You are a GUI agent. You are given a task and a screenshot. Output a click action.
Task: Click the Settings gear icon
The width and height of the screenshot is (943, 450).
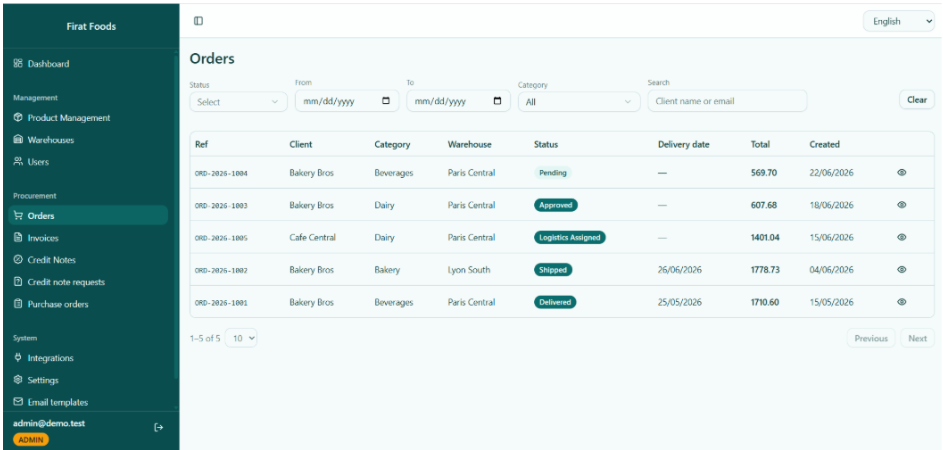point(18,380)
